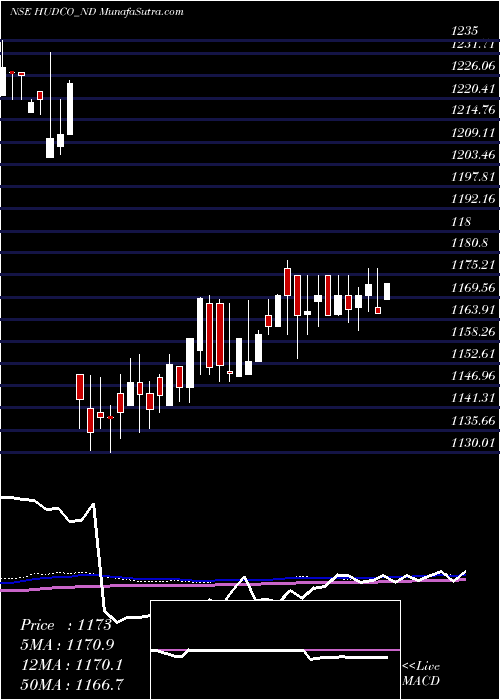Click the 1197.81 price axis label
This screenshot has width=500, height=700.
[x=473, y=177]
